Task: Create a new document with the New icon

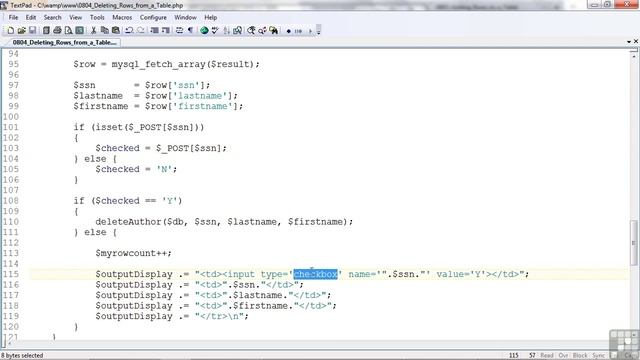Action: 11,31
